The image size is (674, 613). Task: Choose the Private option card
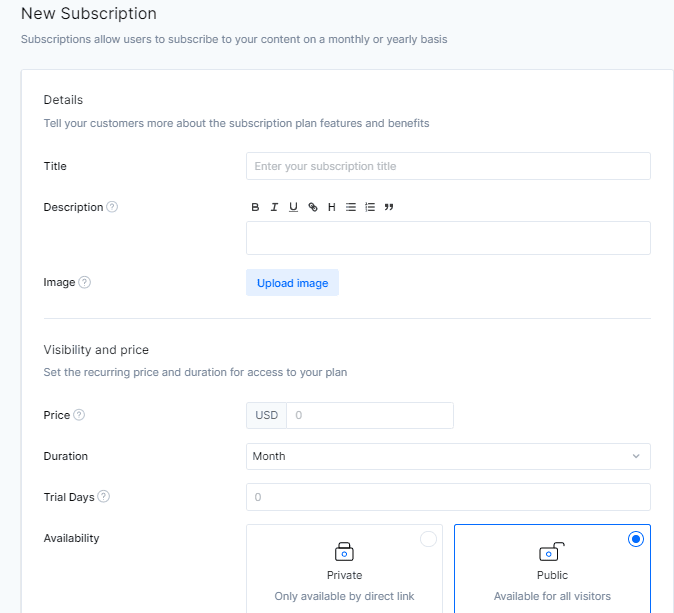344,569
